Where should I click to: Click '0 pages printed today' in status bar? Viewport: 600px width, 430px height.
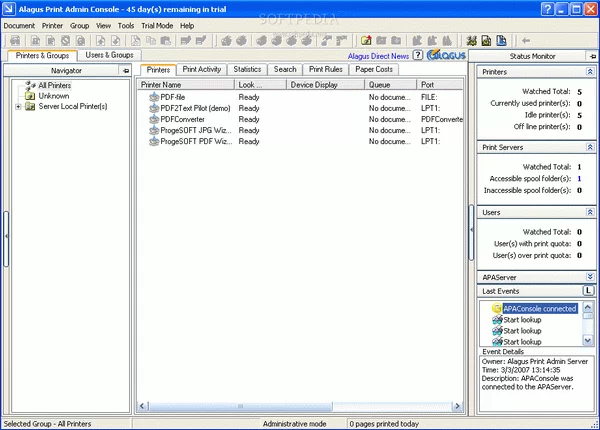pyautogui.click(x=384, y=423)
